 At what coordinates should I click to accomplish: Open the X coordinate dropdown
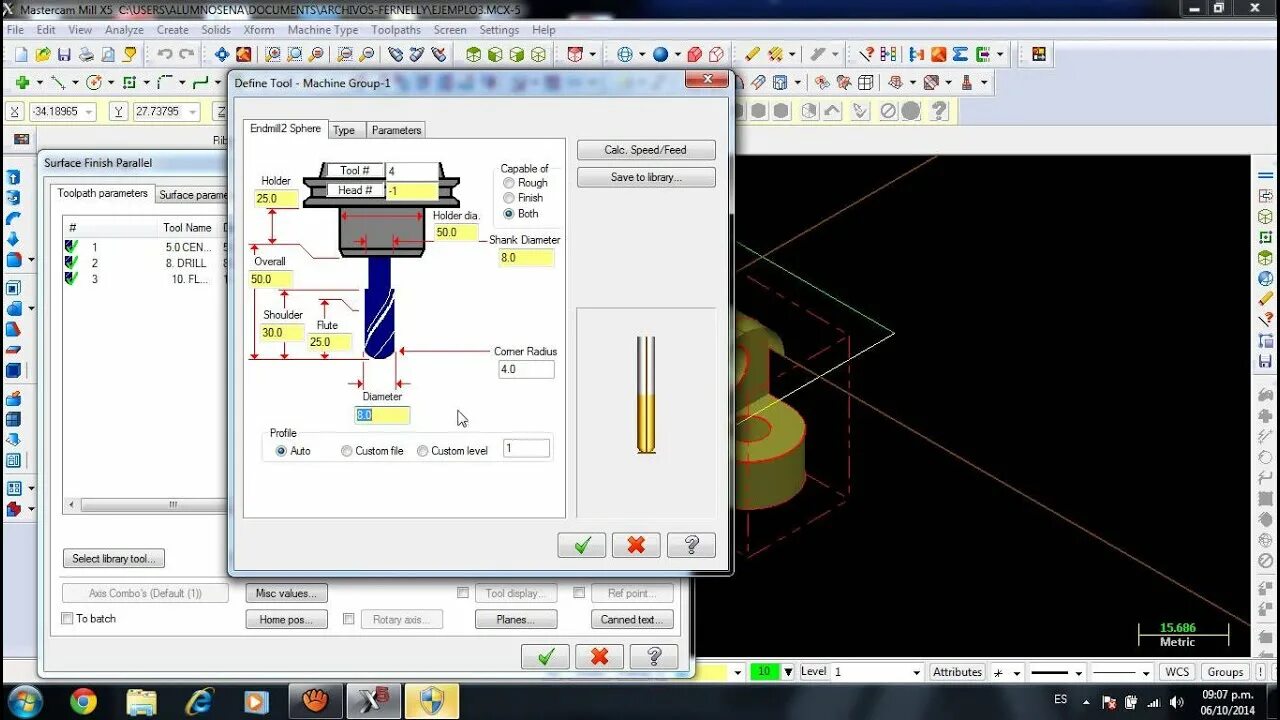click(x=89, y=111)
